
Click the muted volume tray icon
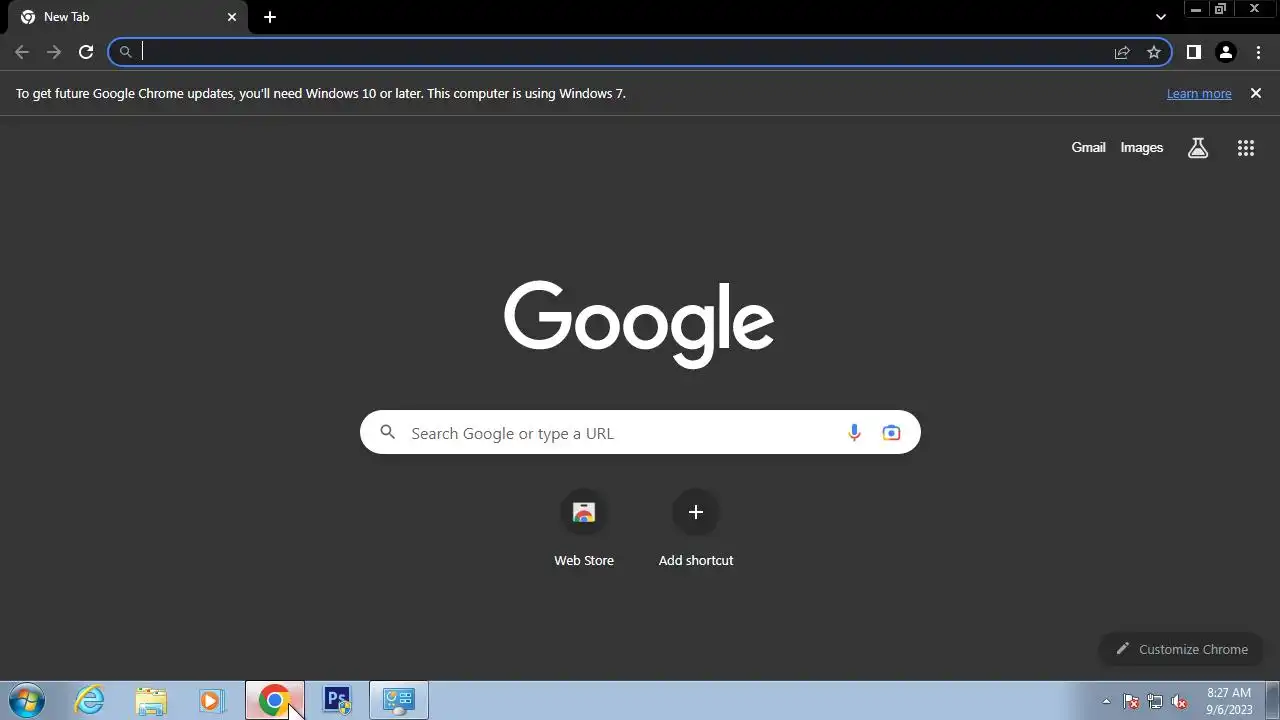pos(1180,701)
